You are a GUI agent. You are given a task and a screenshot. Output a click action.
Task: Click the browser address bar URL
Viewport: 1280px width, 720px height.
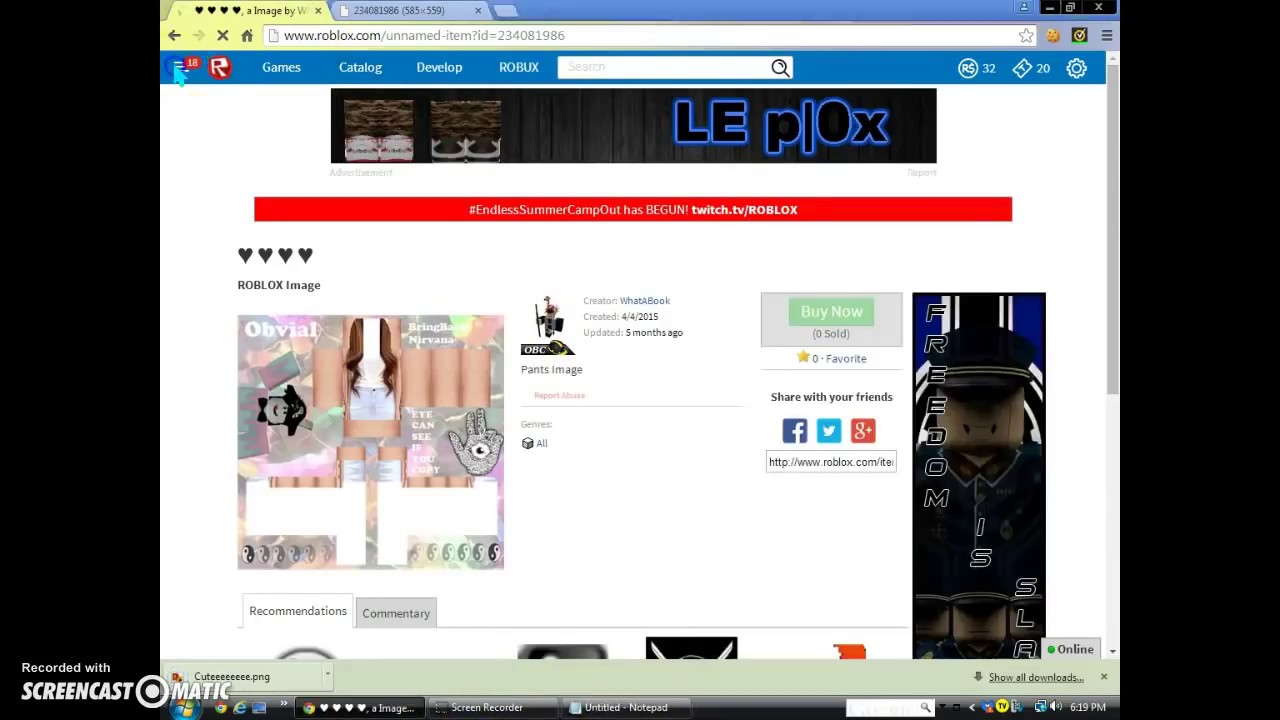coord(424,35)
